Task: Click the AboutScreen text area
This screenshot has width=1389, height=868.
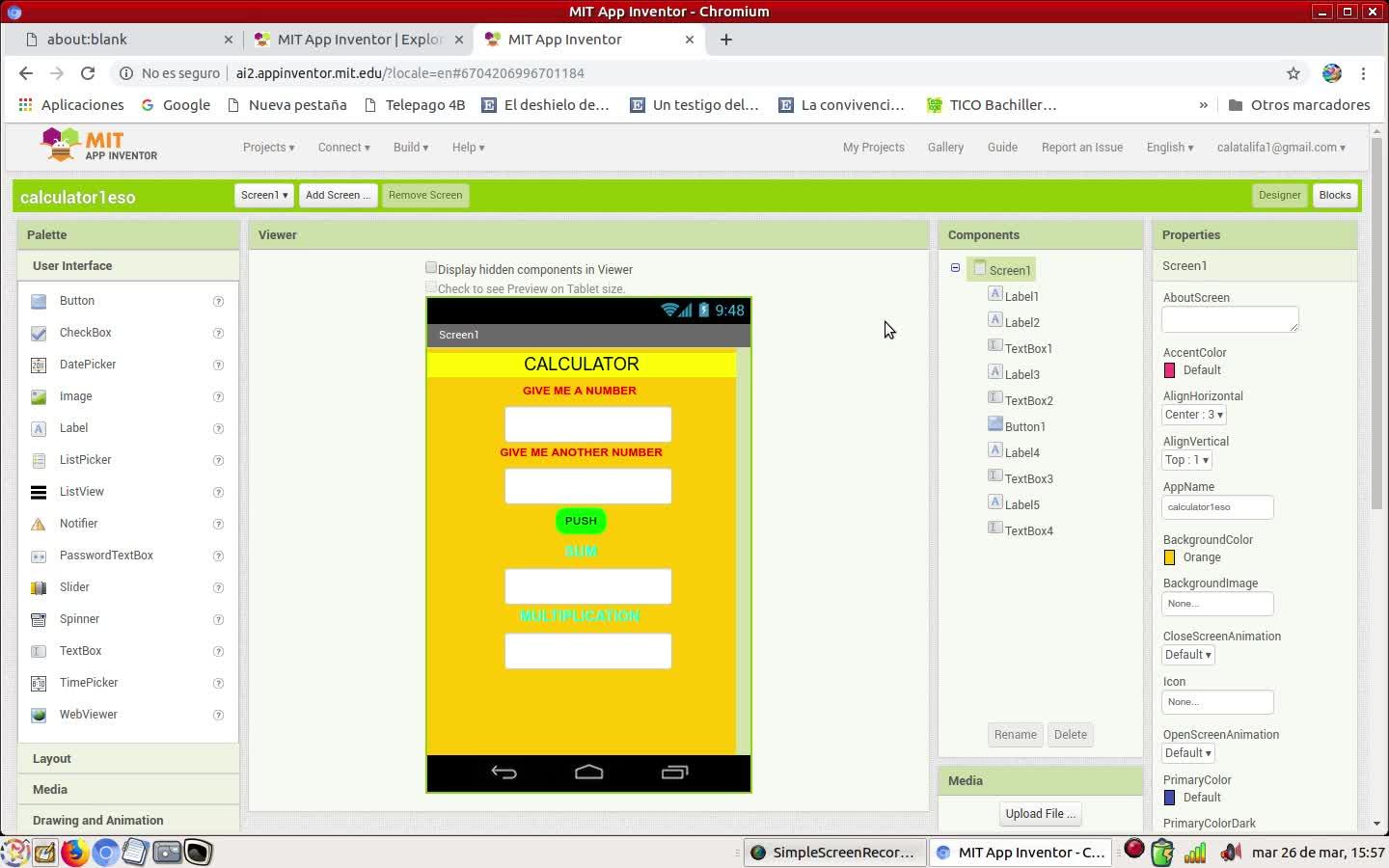Action: [x=1230, y=319]
